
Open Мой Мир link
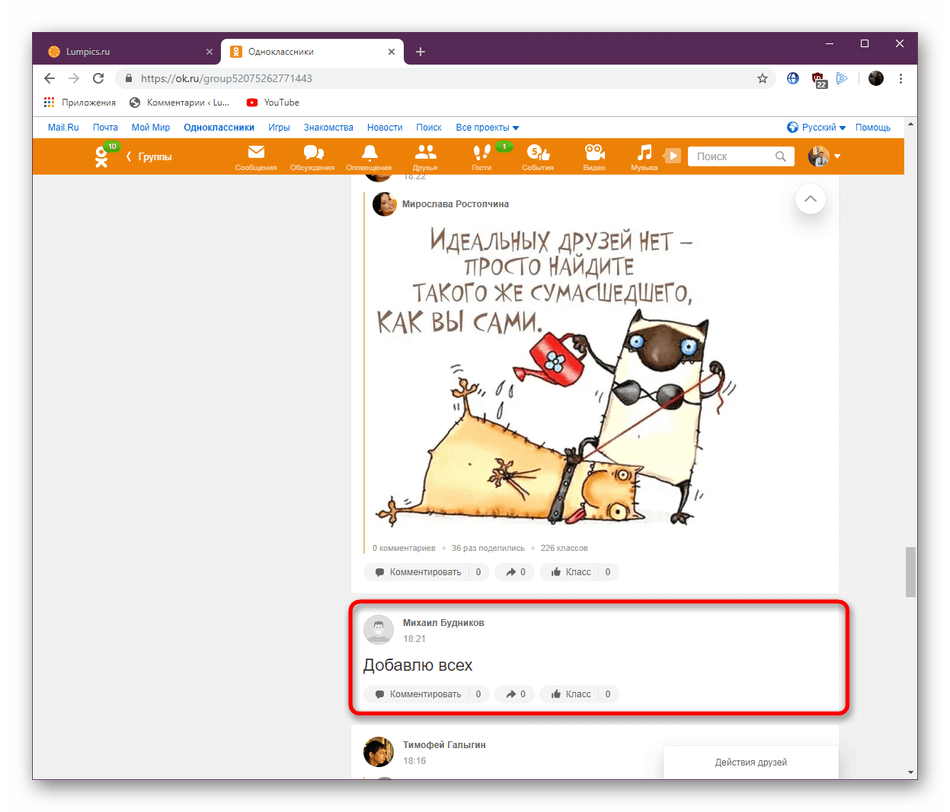pyautogui.click(x=151, y=127)
